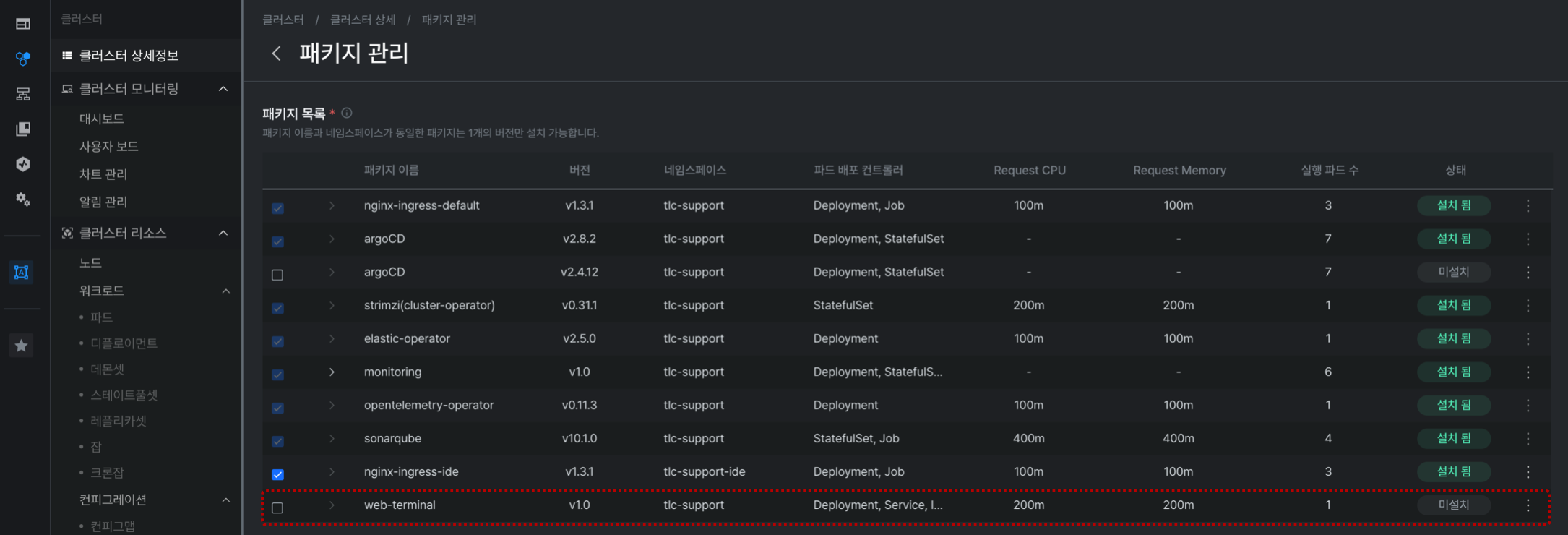Expand the monitoring row details
1568x535 pixels.
point(332,372)
